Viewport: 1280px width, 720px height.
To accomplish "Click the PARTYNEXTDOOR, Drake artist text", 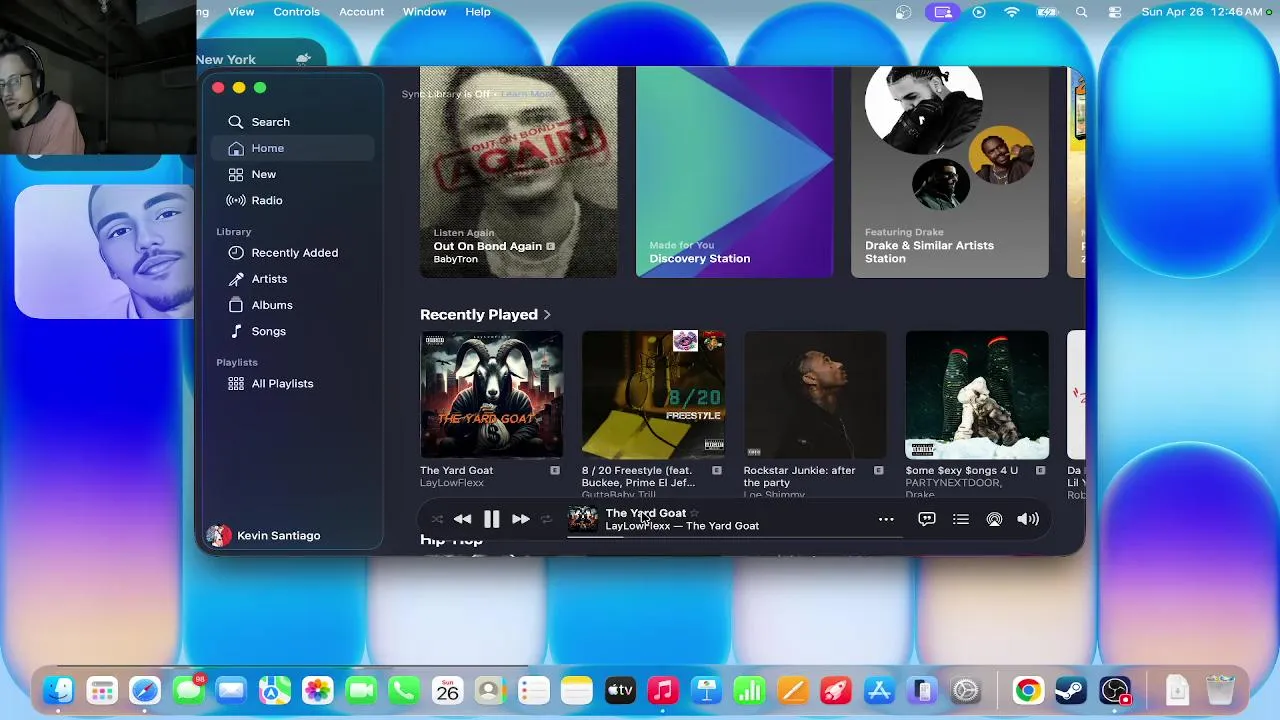I will [x=953, y=489].
